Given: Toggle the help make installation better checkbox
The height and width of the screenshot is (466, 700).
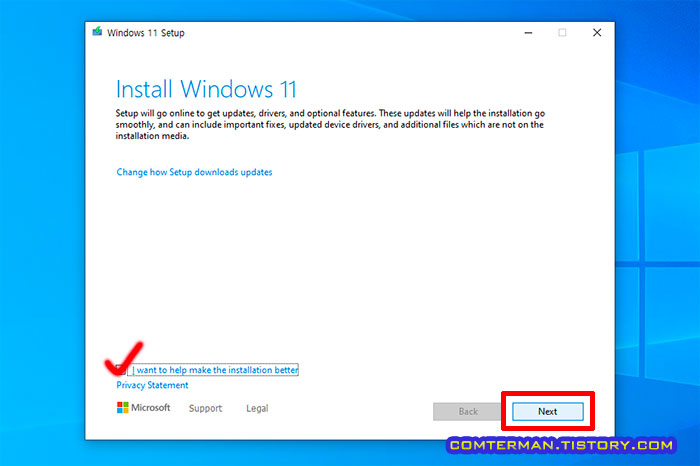Looking at the screenshot, I should 121,370.
